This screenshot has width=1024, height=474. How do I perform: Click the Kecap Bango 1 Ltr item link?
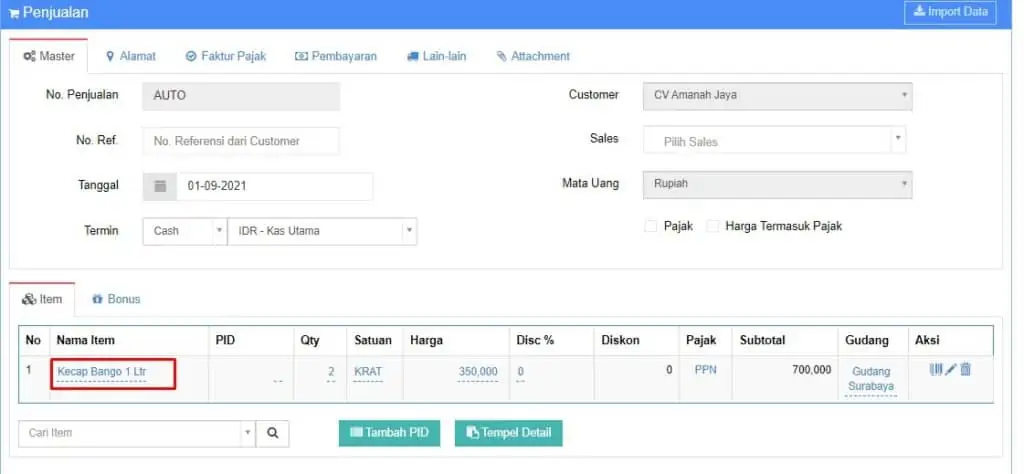102,371
